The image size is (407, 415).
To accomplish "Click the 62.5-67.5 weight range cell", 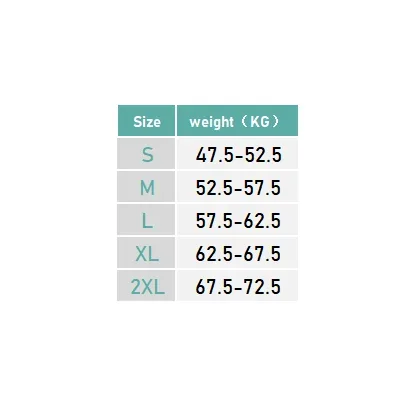I will pos(237,253).
